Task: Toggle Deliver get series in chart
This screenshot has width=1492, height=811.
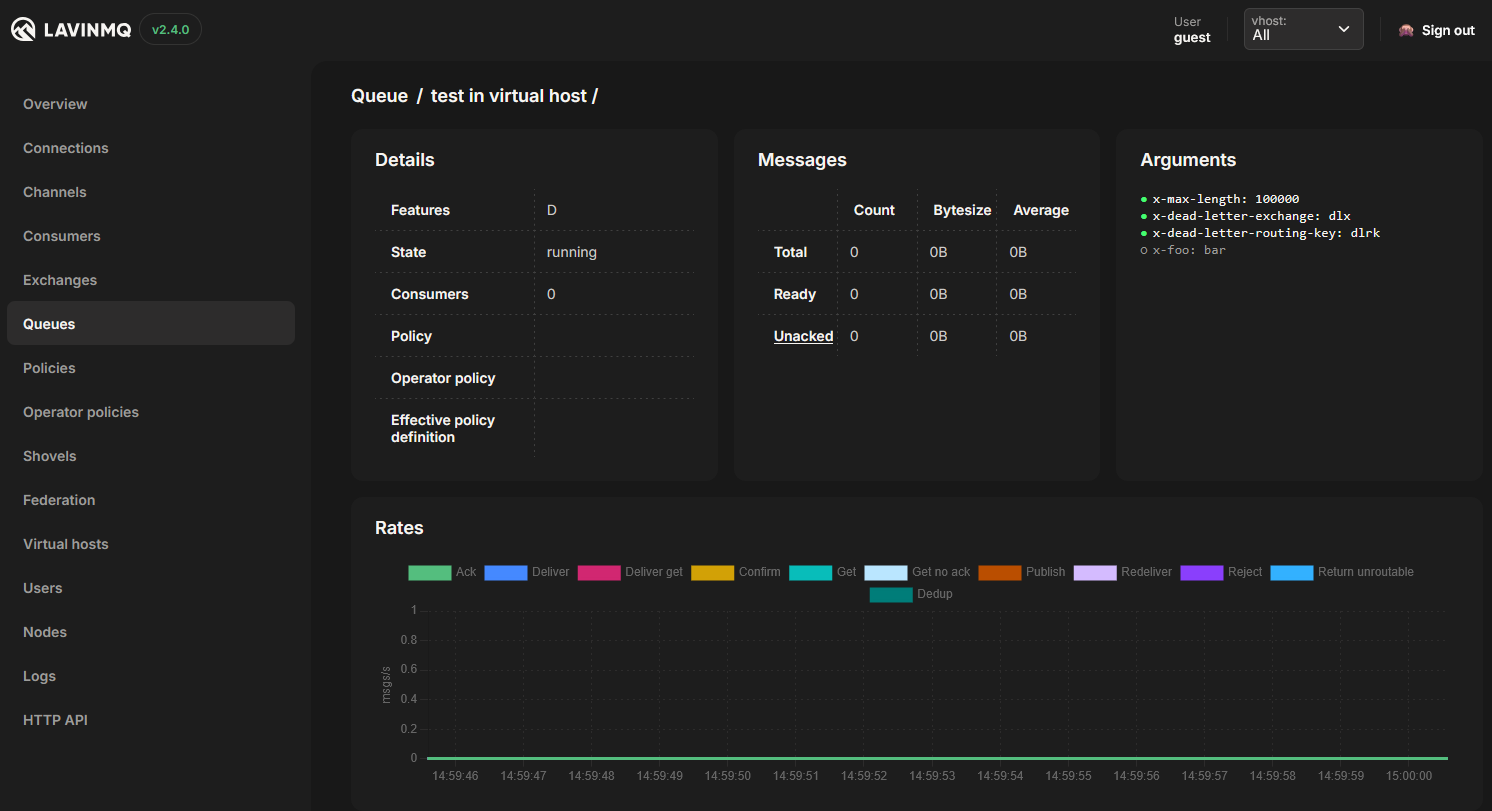Action: pyautogui.click(x=630, y=572)
